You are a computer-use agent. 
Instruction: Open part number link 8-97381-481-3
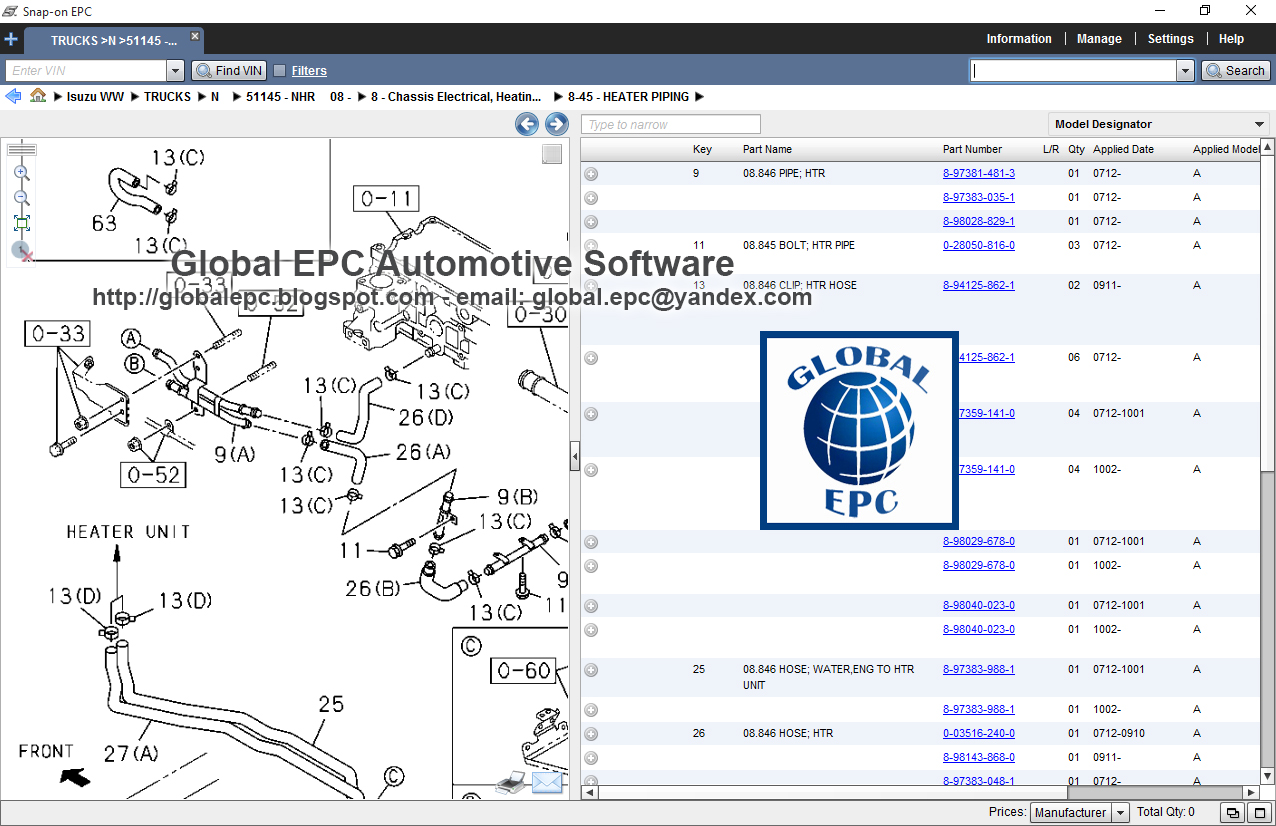tap(978, 173)
